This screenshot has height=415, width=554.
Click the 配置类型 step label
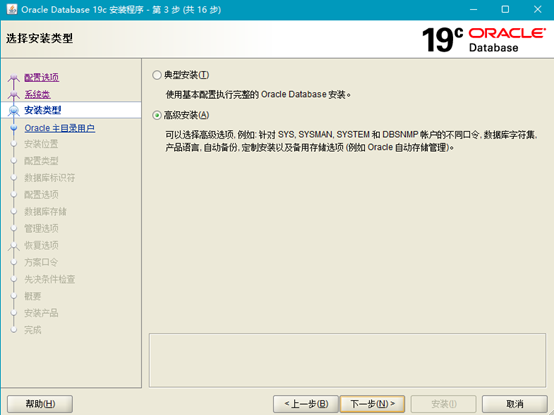[41, 161]
